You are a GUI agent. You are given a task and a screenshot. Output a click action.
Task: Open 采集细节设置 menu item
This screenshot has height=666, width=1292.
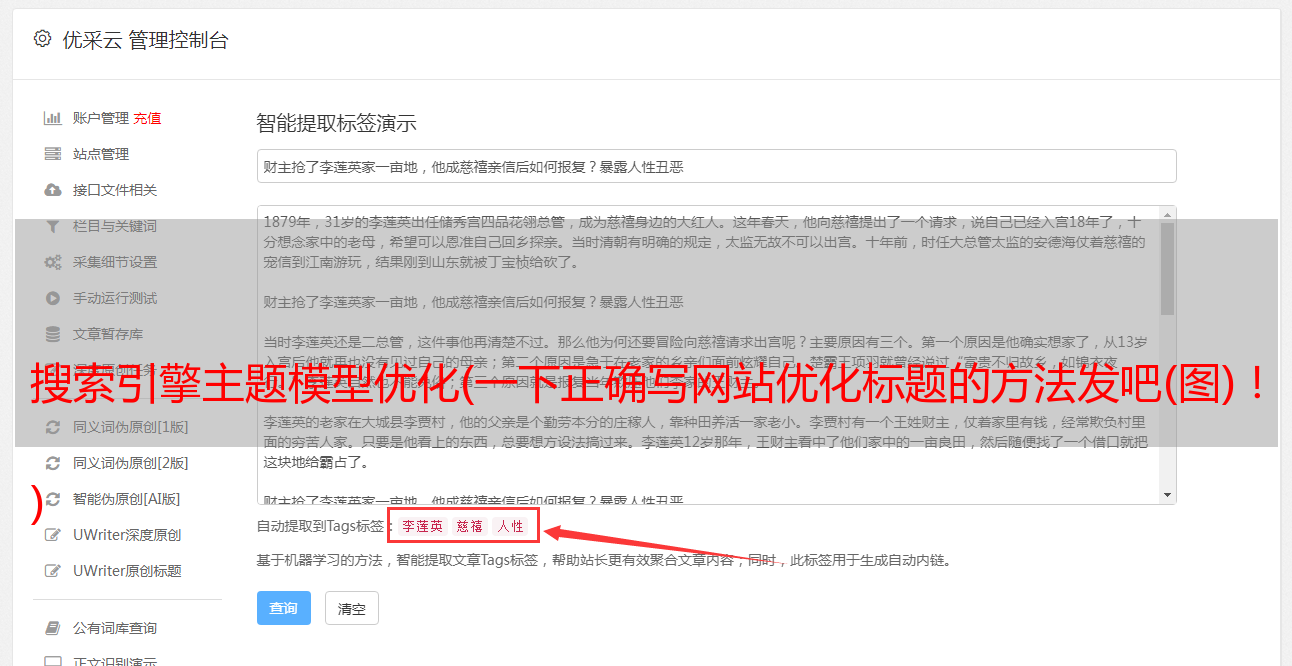[114, 262]
